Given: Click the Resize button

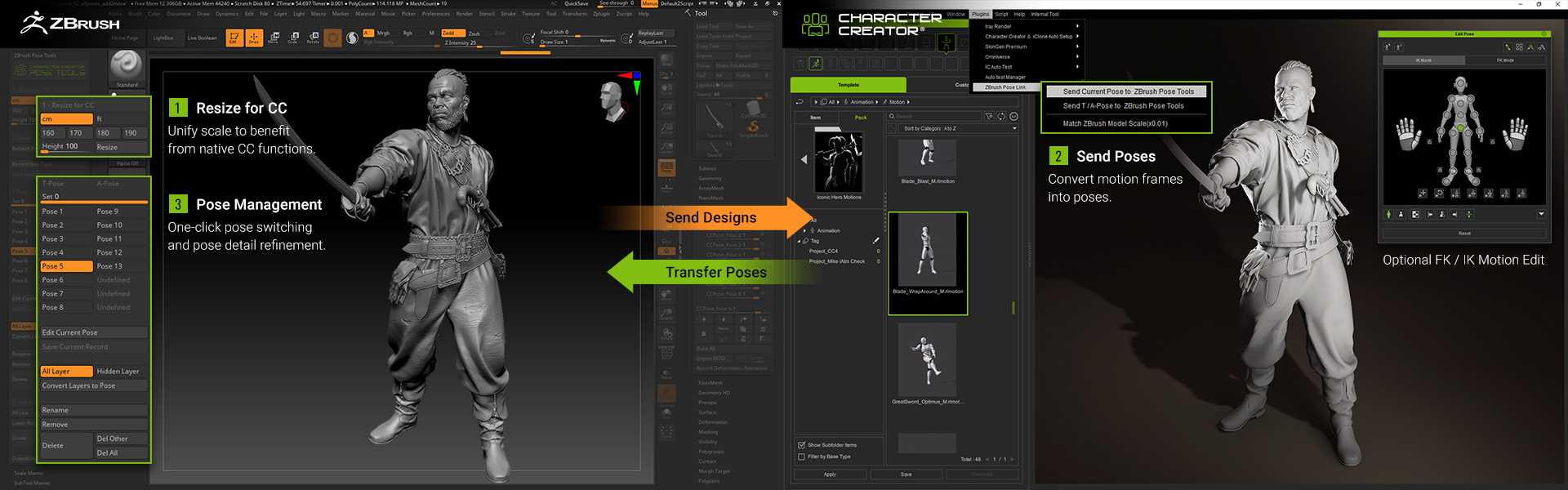Looking at the screenshot, I should pyautogui.click(x=121, y=147).
